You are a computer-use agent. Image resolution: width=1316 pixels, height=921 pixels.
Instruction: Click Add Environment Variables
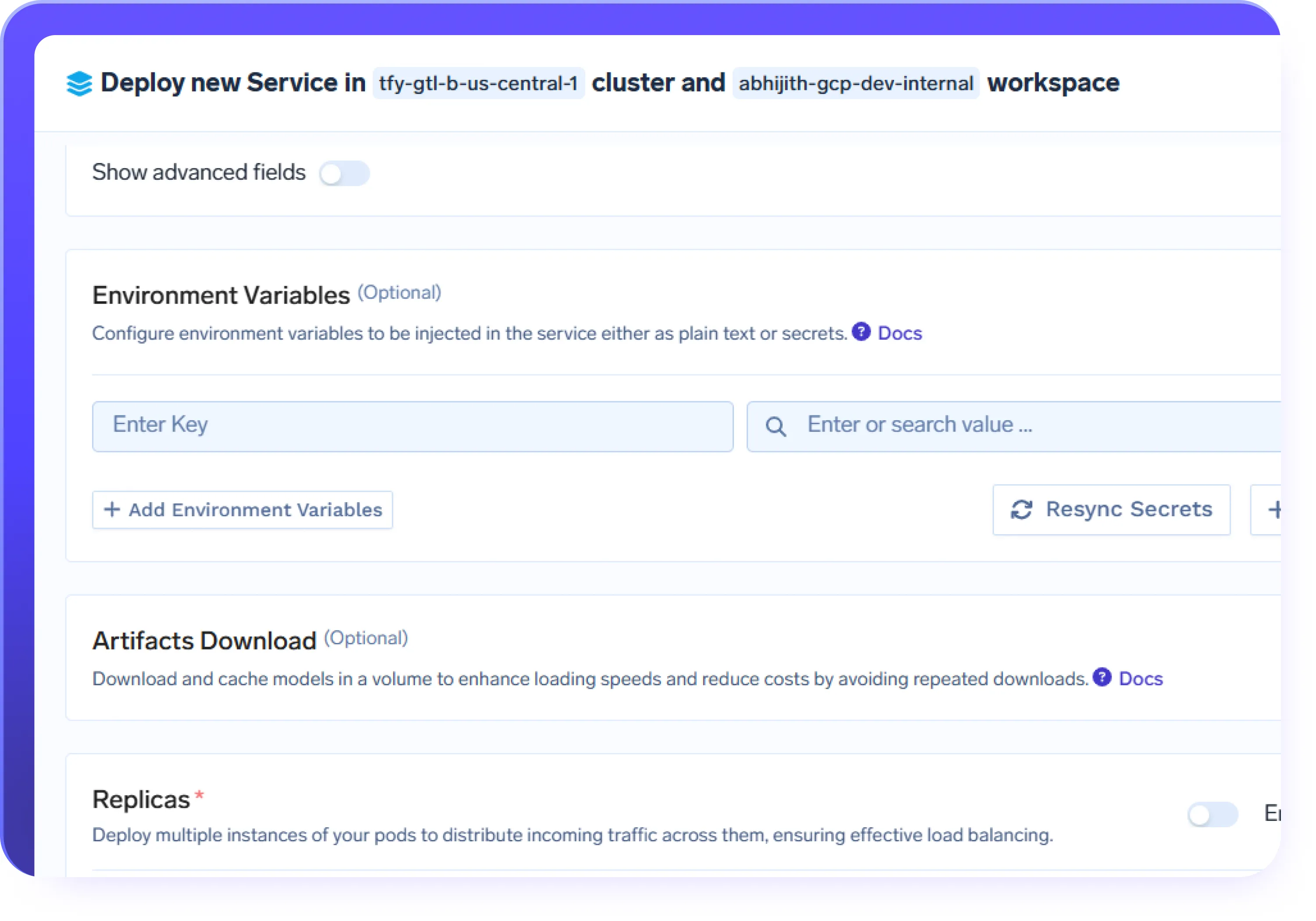click(242, 510)
